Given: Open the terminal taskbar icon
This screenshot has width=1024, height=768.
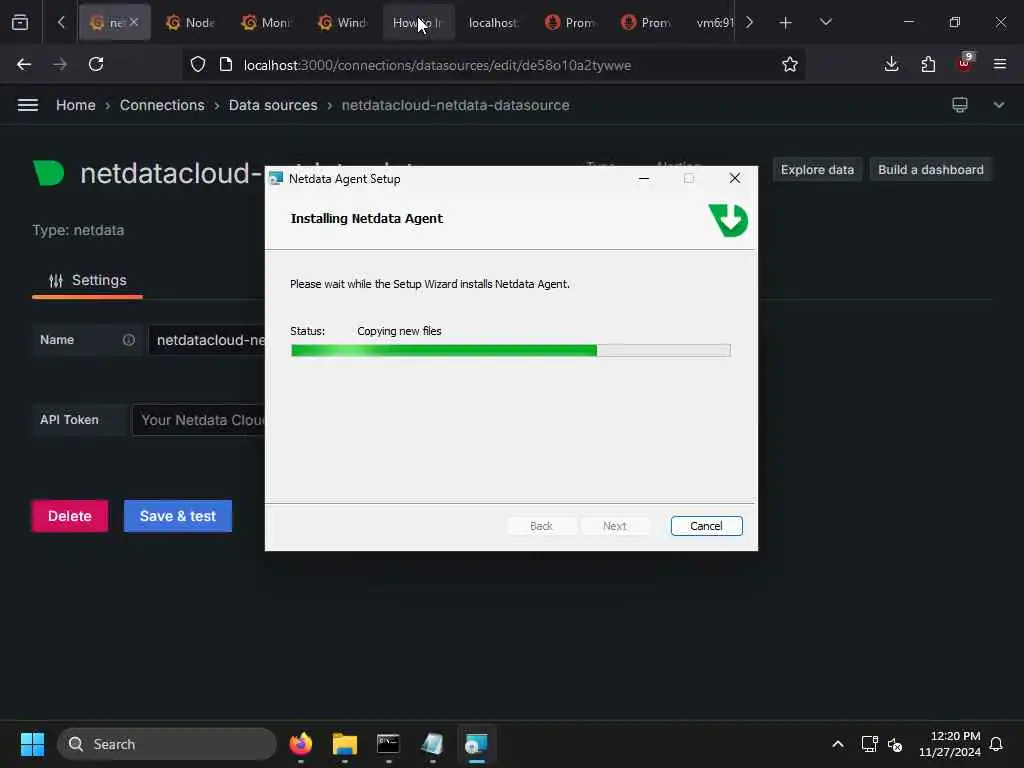Looking at the screenshot, I should (x=388, y=744).
